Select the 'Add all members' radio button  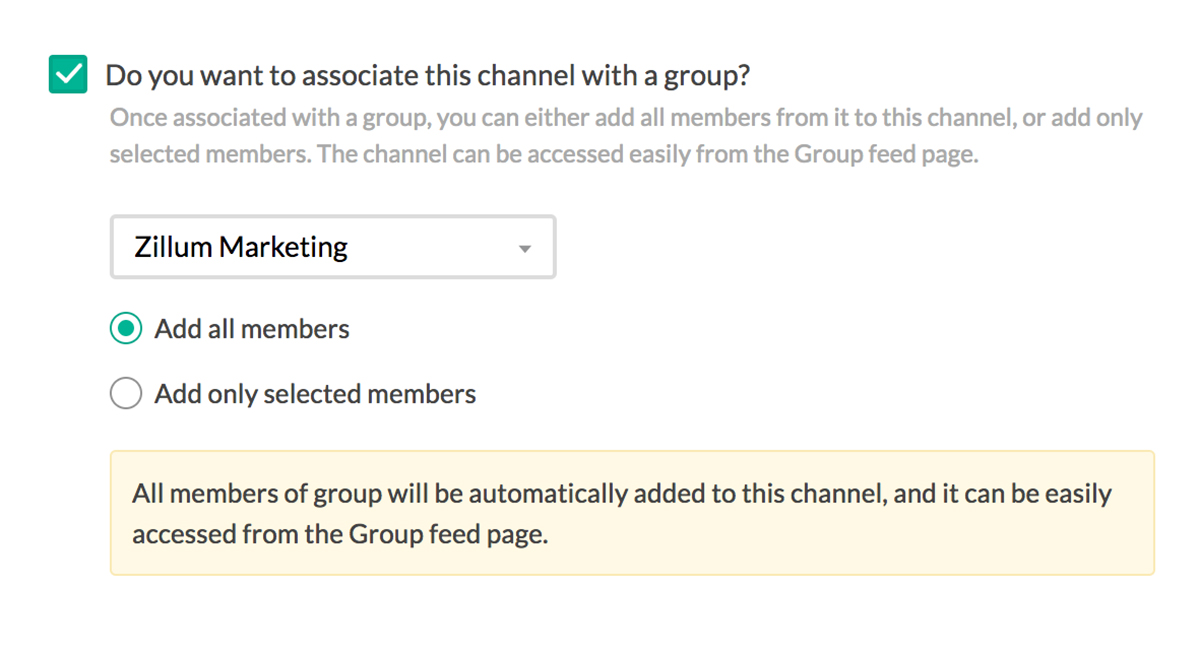click(126, 329)
